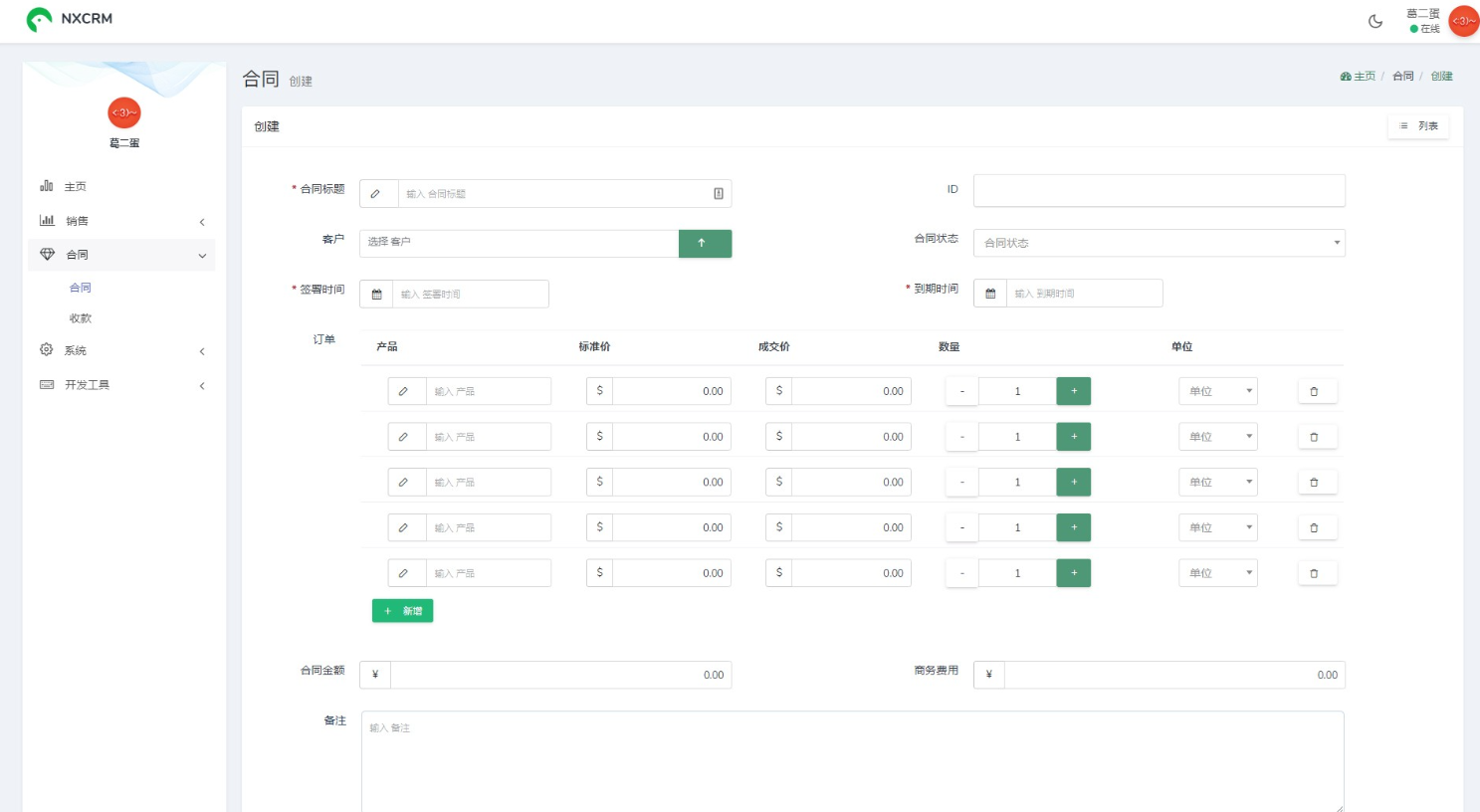Open the 单位 dropdown in second order row
The width and height of the screenshot is (1480, 812).
click(1217, 437)
